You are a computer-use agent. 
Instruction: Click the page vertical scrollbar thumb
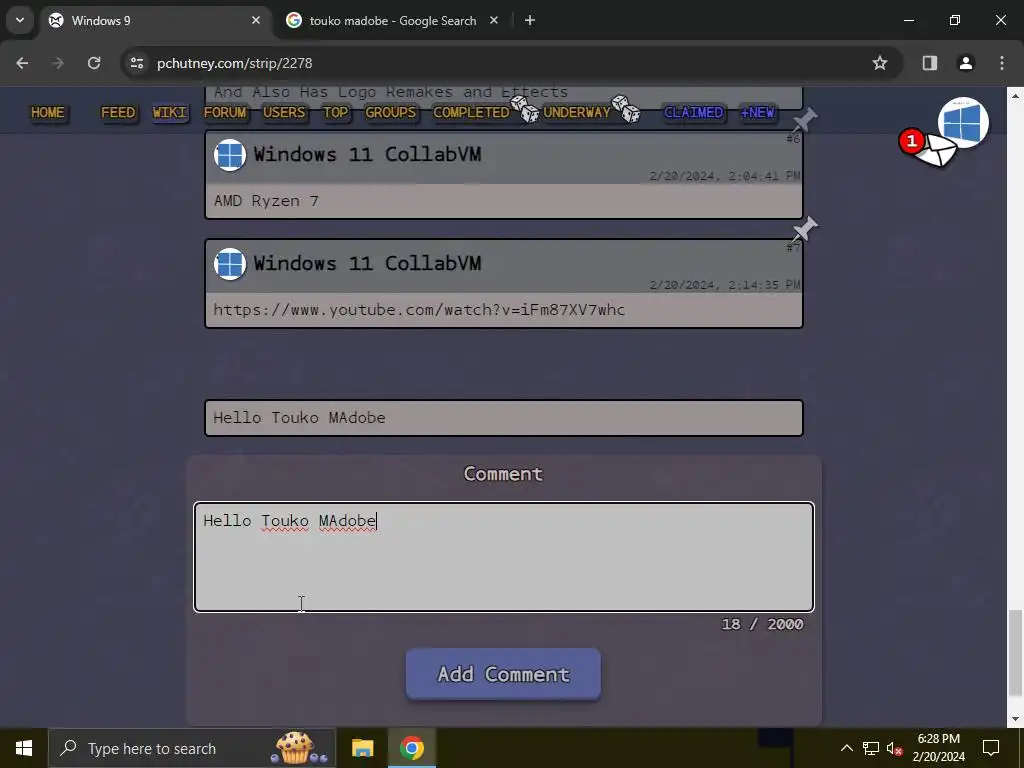[x=1014, y=653]
